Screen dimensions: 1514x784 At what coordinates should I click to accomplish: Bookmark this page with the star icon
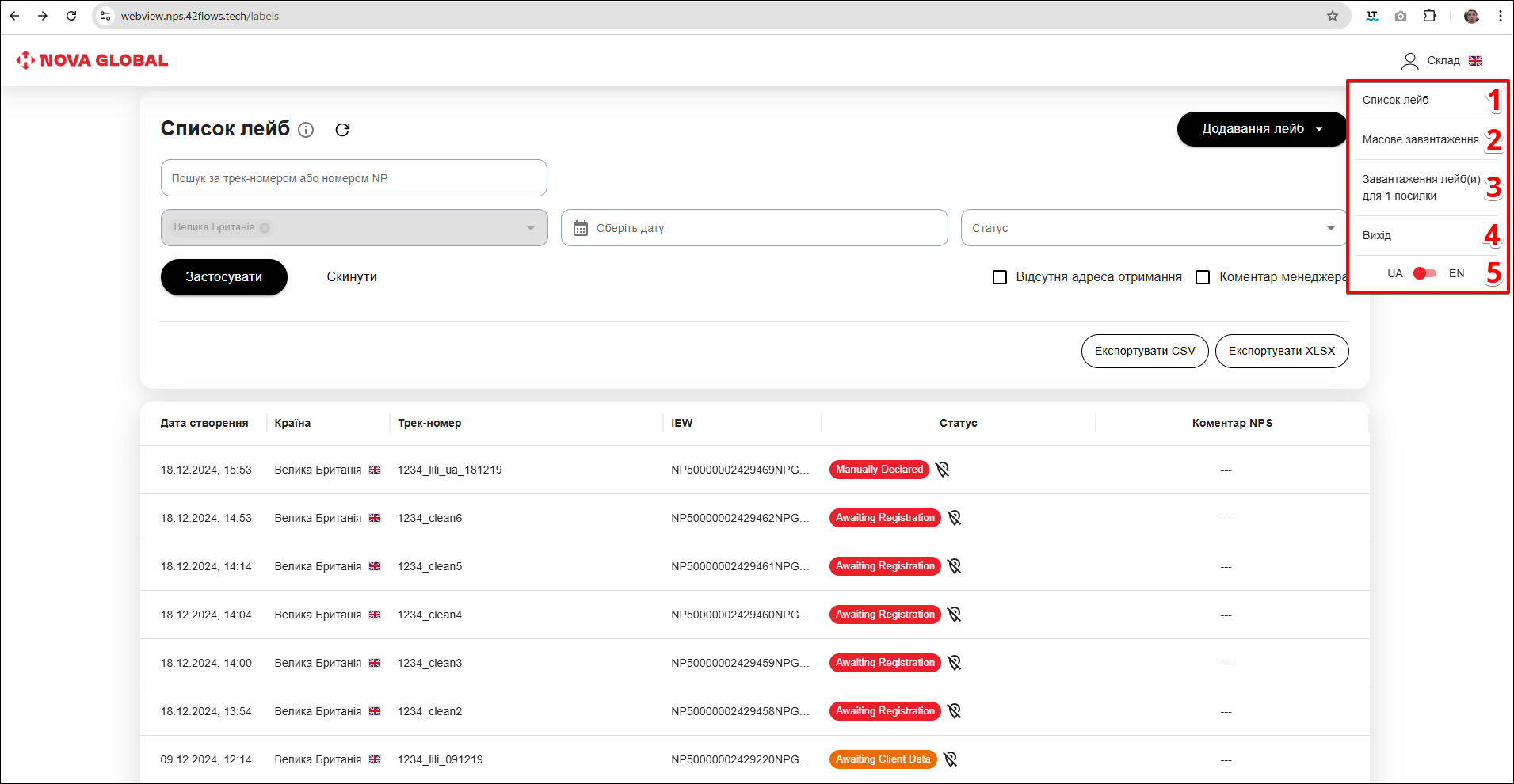coord(1333,16)
